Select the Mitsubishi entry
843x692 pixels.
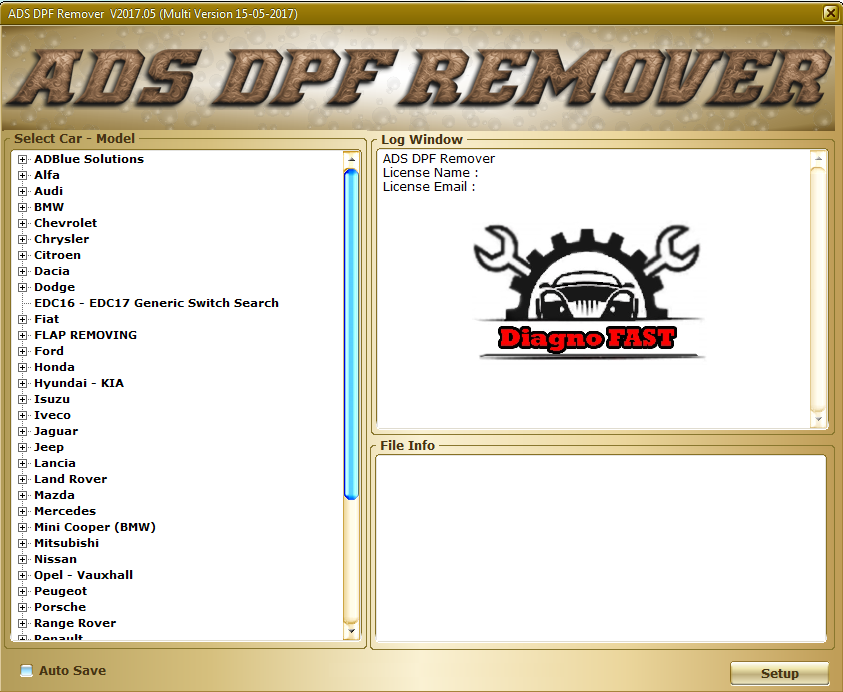[x=67, y=543]
